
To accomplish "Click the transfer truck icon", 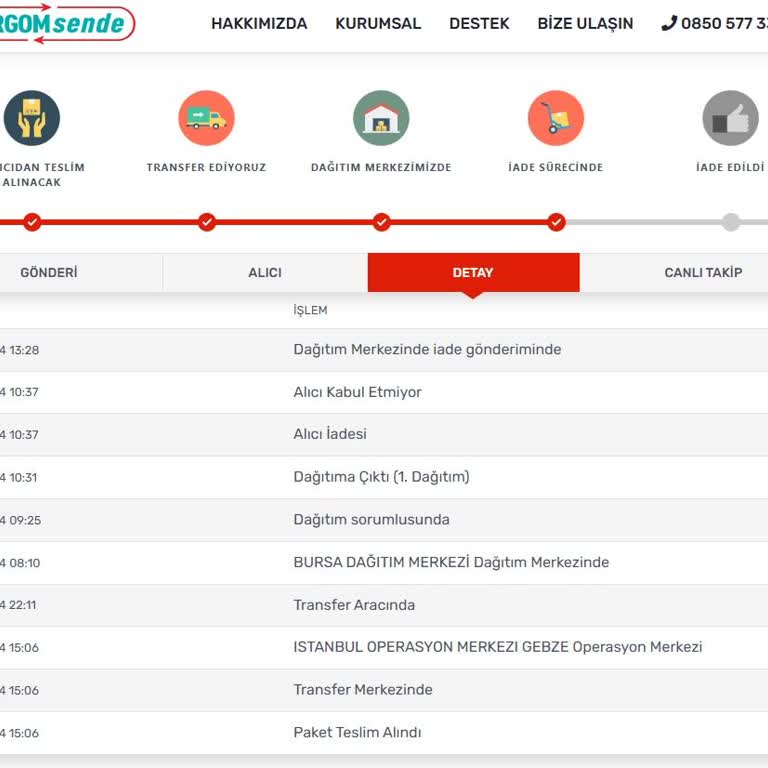I will coord(206,118).
